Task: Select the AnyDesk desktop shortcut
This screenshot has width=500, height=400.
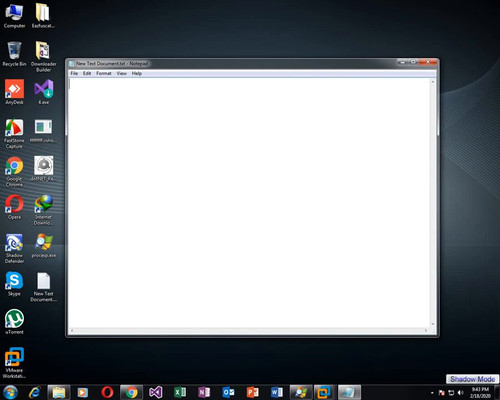Action: [x=14, y=92]
